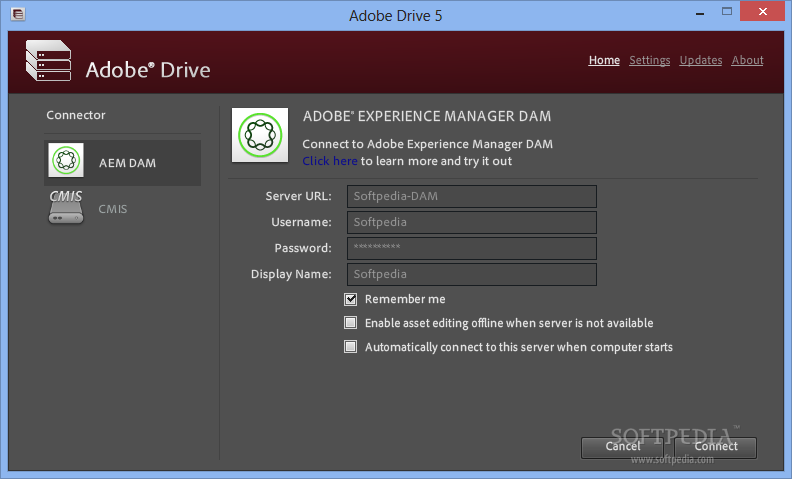
Task: Open the title bar application icon menu
Action: (18, 14)
